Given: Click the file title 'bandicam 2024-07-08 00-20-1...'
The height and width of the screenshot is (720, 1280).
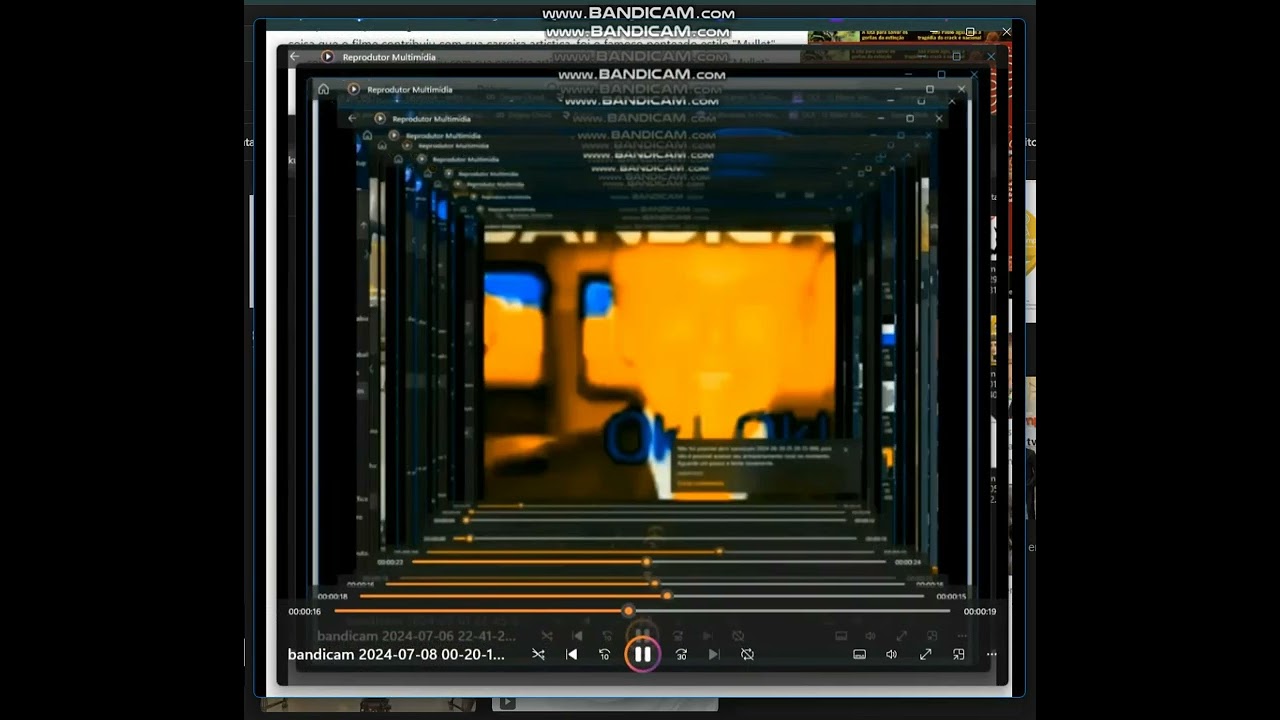Looking at the screenshot, I should [x=396, y=654].
